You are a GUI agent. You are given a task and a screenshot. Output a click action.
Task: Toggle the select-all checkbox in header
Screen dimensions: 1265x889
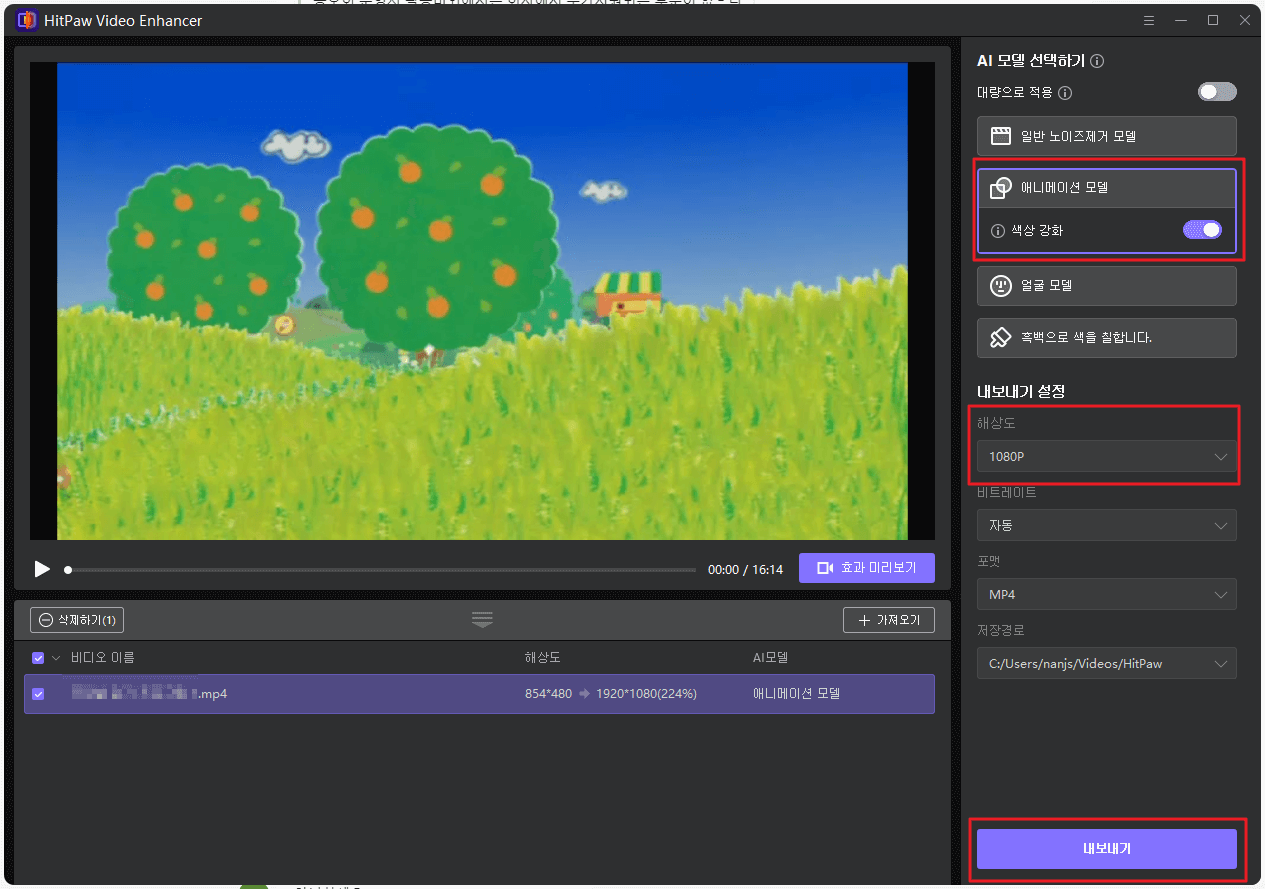38,658
